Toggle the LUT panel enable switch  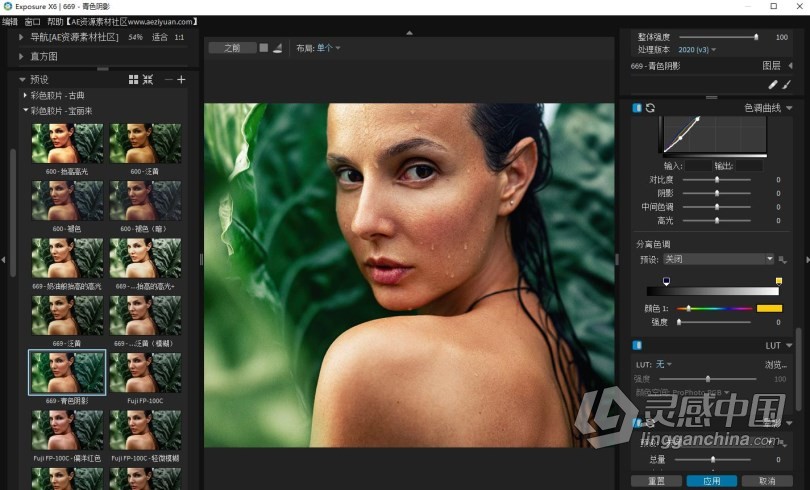pos(637,345)
